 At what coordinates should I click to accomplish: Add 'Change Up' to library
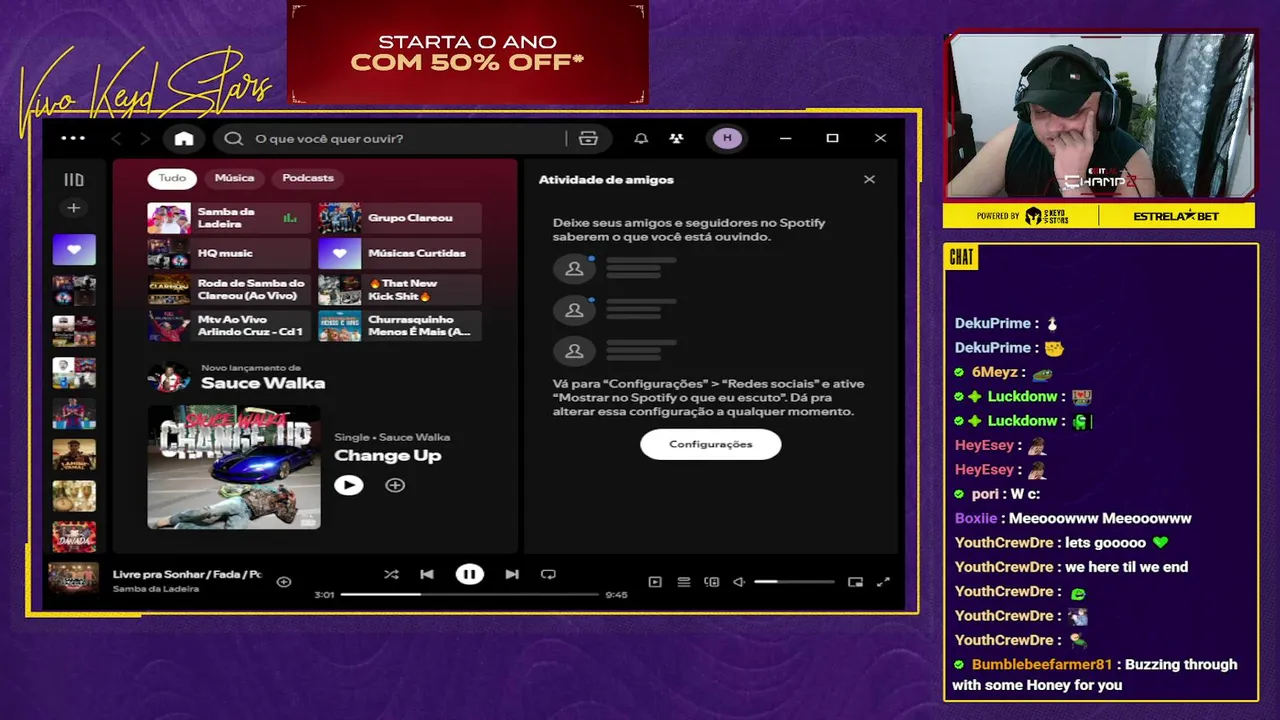click(395, 485)
